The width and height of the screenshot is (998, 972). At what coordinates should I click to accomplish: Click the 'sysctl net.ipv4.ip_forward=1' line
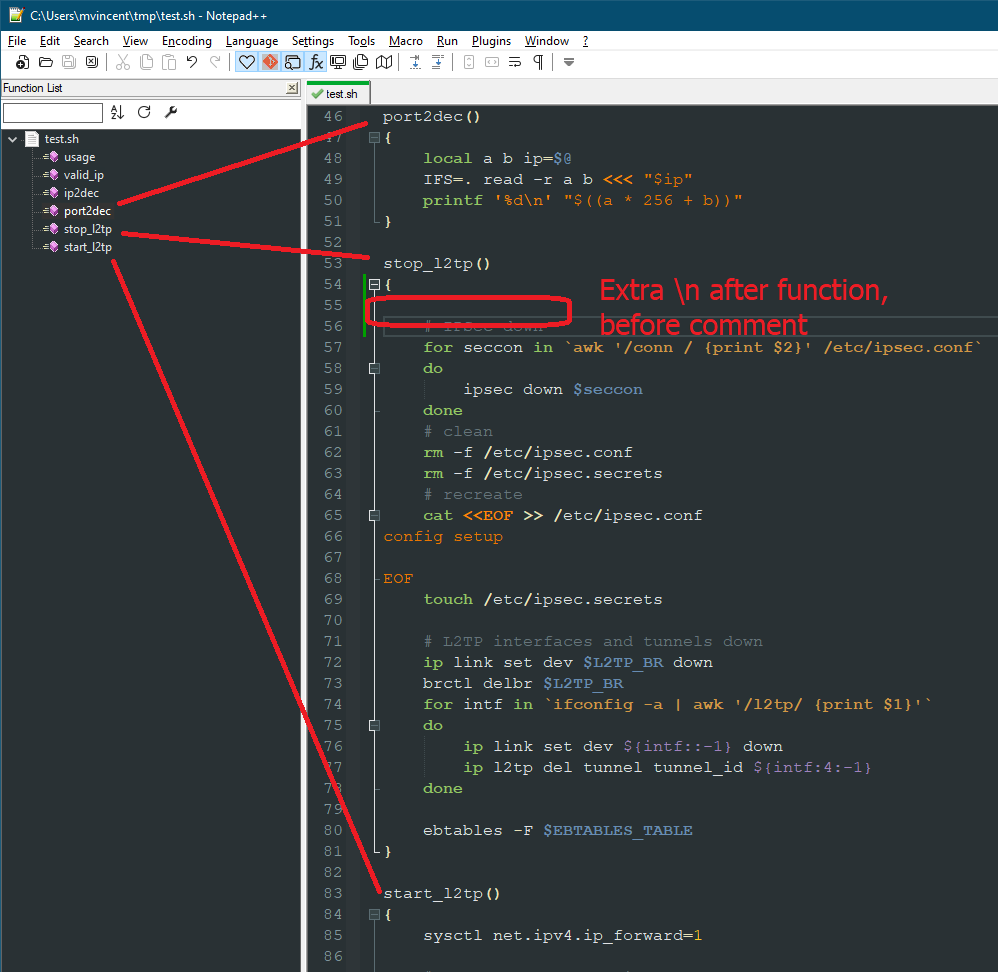tap(563, 936)
